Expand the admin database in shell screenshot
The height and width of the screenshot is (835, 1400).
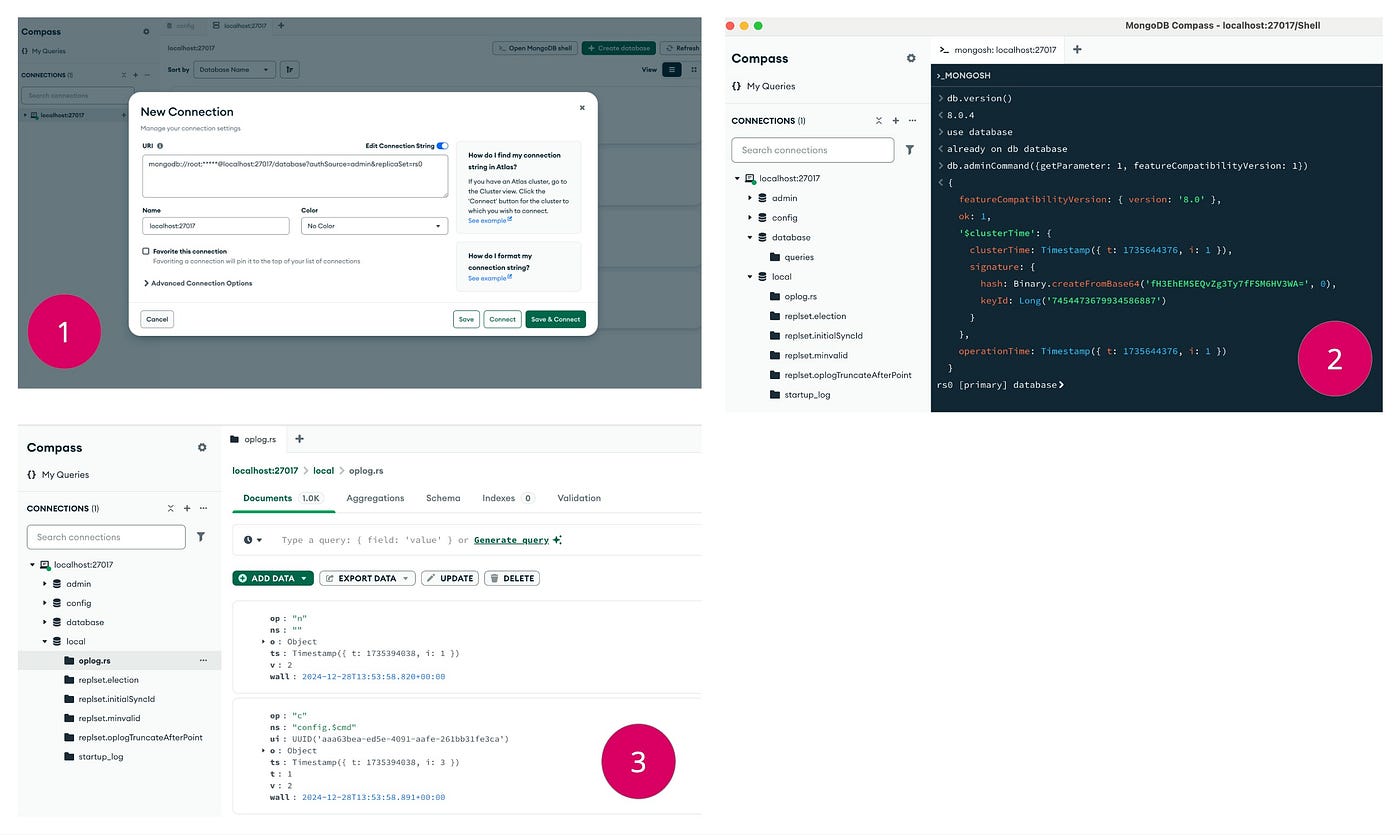click(750, 198)
